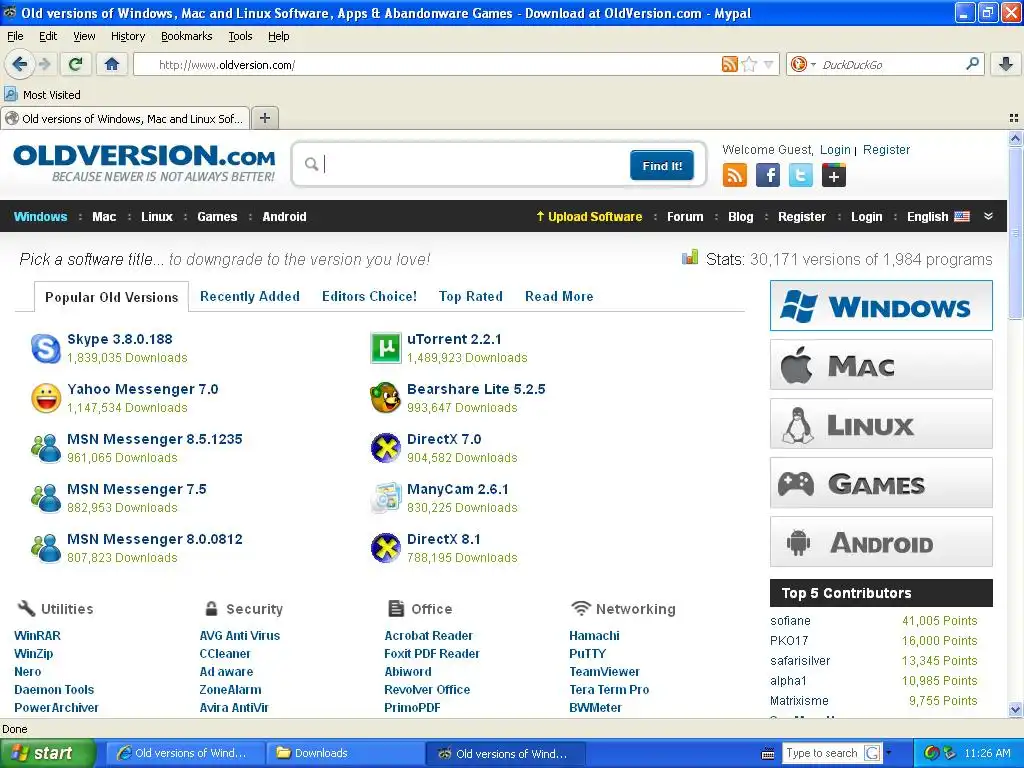Click the DirectX 8.1 icon
This screenshot has width=1024, height=768.
[385, 548]
